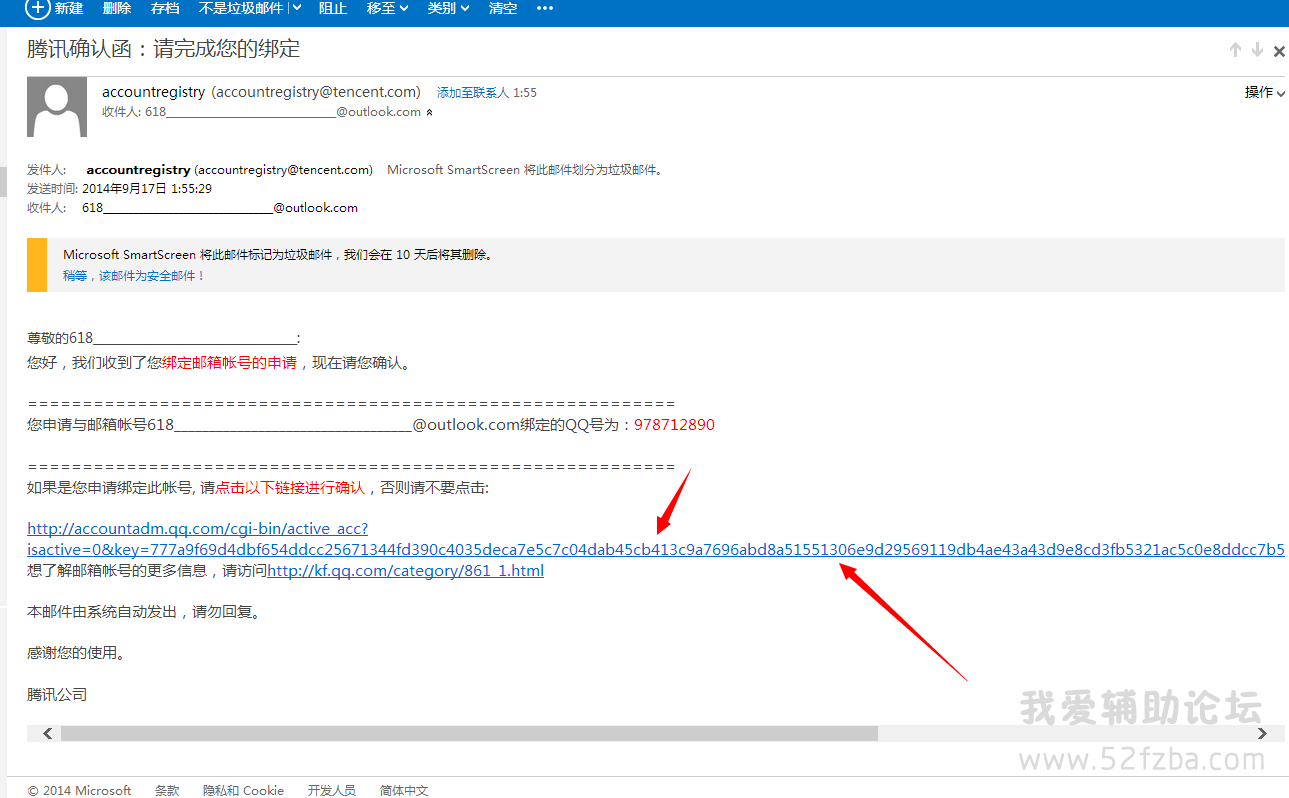Click the 存档 archive button
The image size is (1289, 798).
point(165,8)
